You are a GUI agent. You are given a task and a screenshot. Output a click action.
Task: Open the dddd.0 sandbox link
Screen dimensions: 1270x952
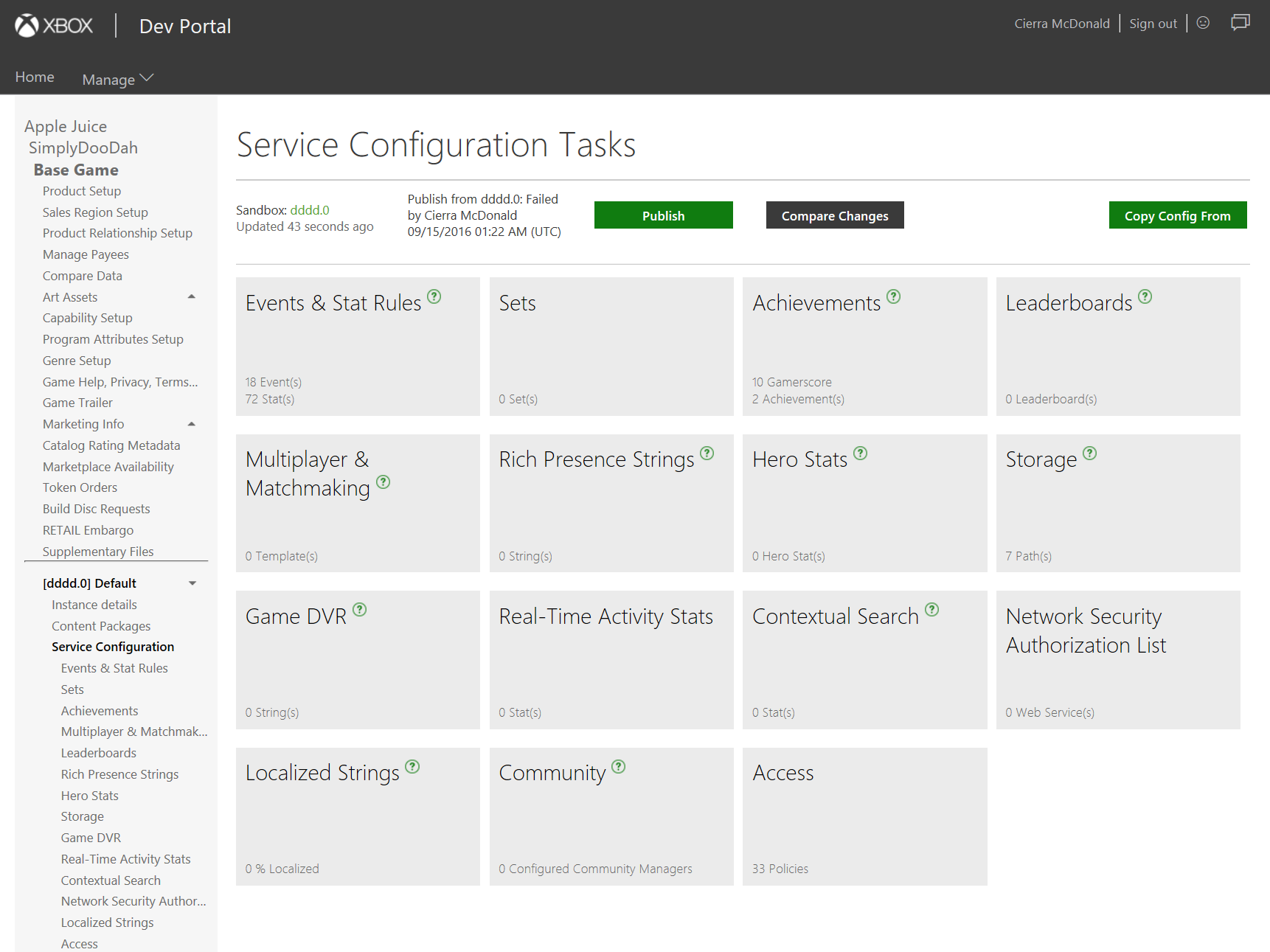click(x=310, y=210)
